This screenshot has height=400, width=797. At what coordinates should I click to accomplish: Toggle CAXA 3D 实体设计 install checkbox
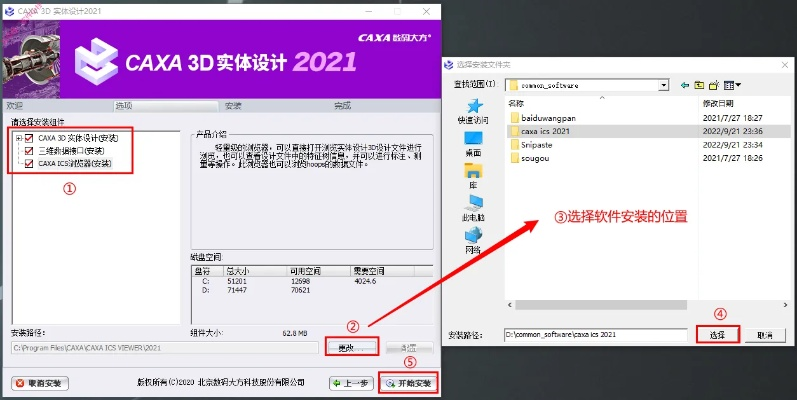(x=29, y=138)
